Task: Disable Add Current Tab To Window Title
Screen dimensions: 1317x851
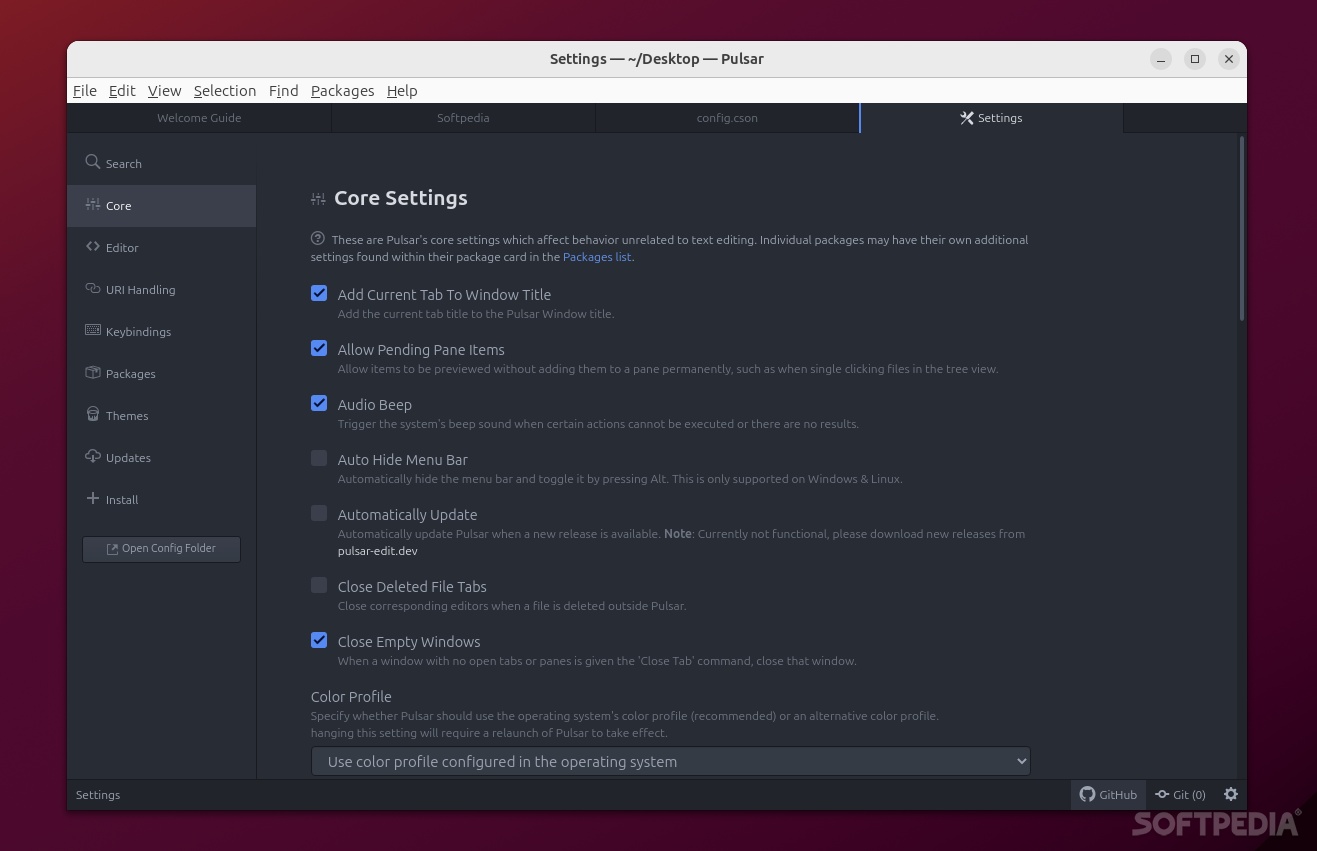Action: click(x=319, y=293)
